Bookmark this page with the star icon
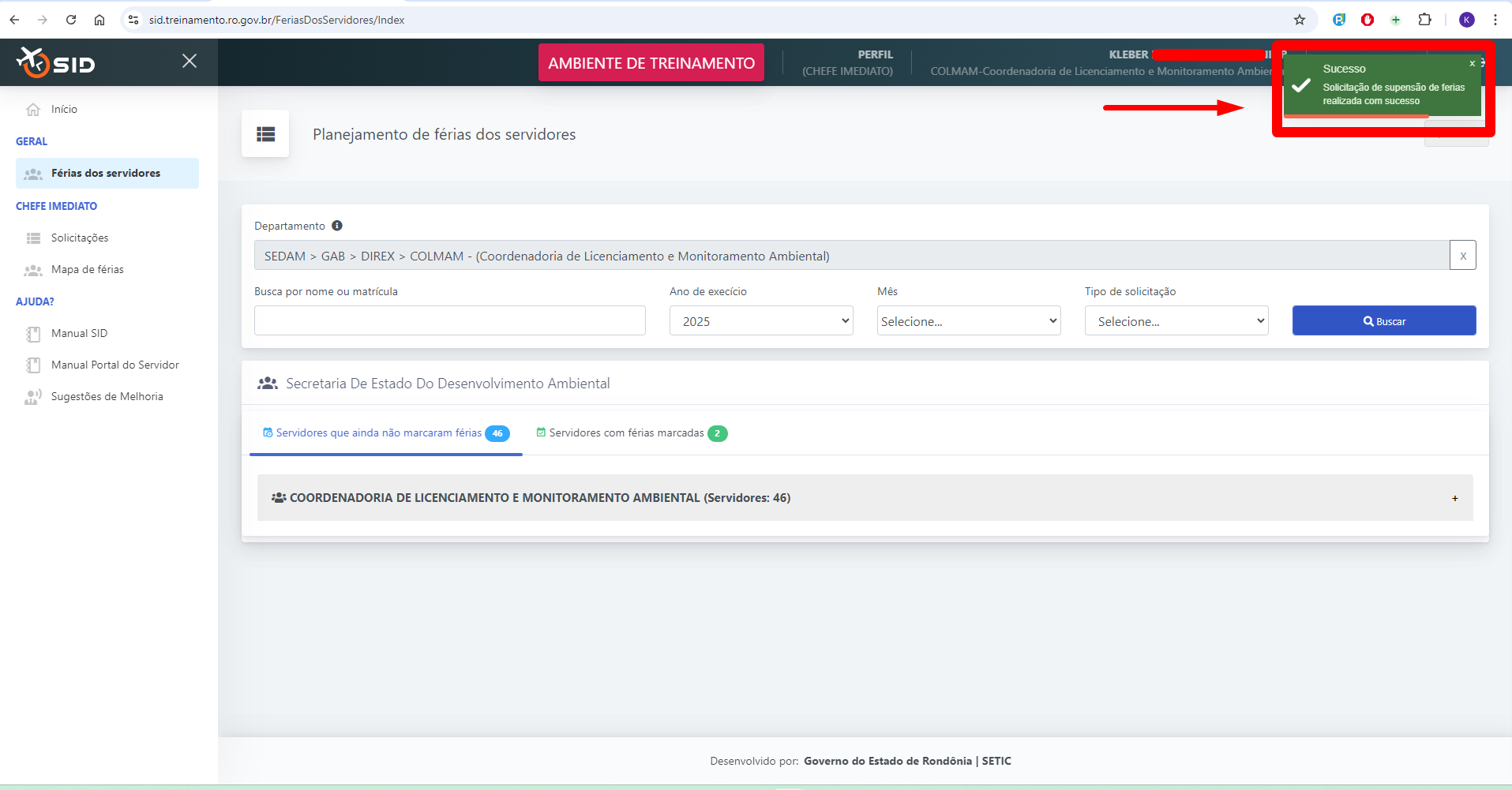This screenshot has height=790, width=1512. point(1300,20)
